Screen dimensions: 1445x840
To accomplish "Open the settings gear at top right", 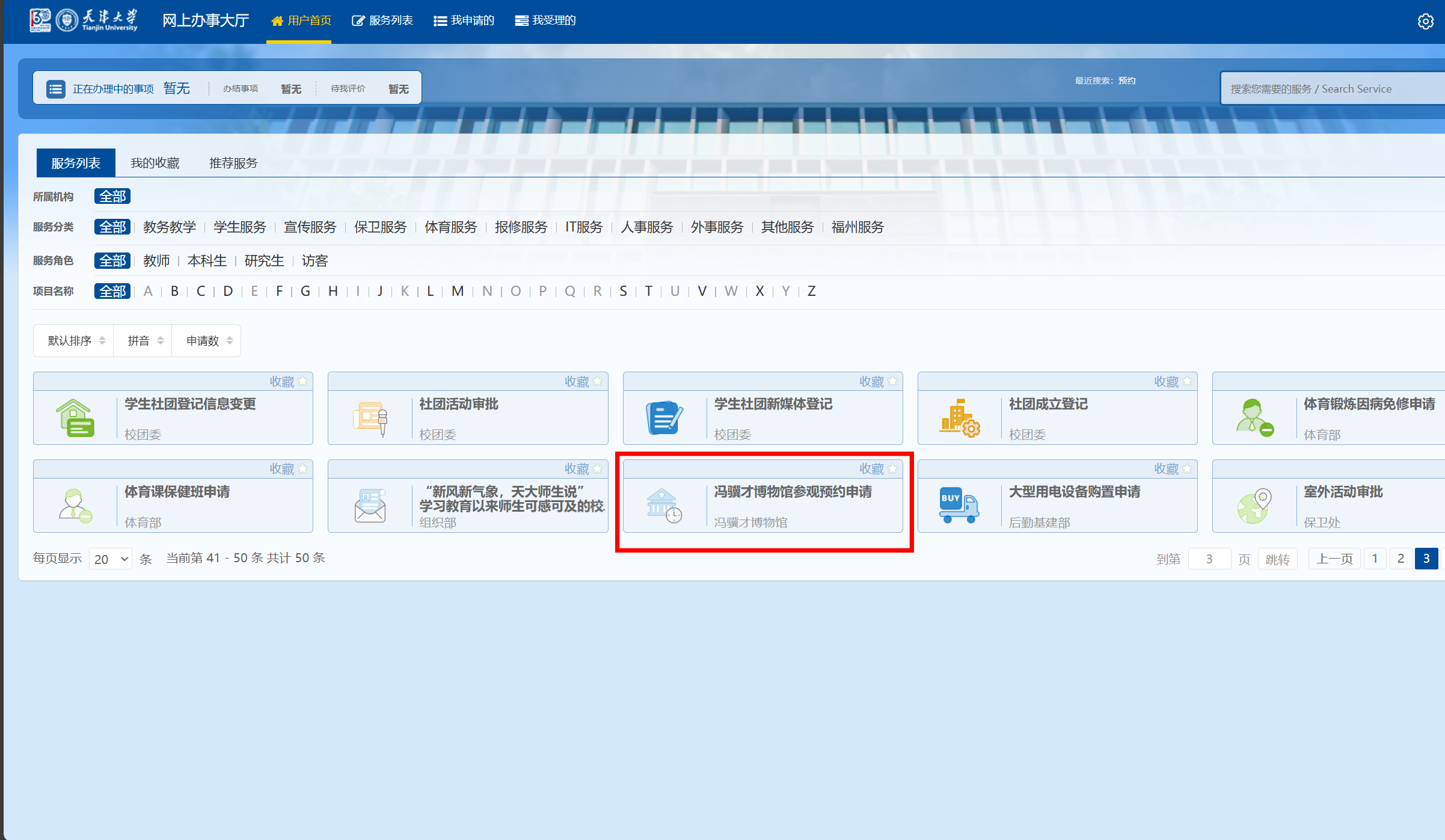I will click(x=1425, y=21).
